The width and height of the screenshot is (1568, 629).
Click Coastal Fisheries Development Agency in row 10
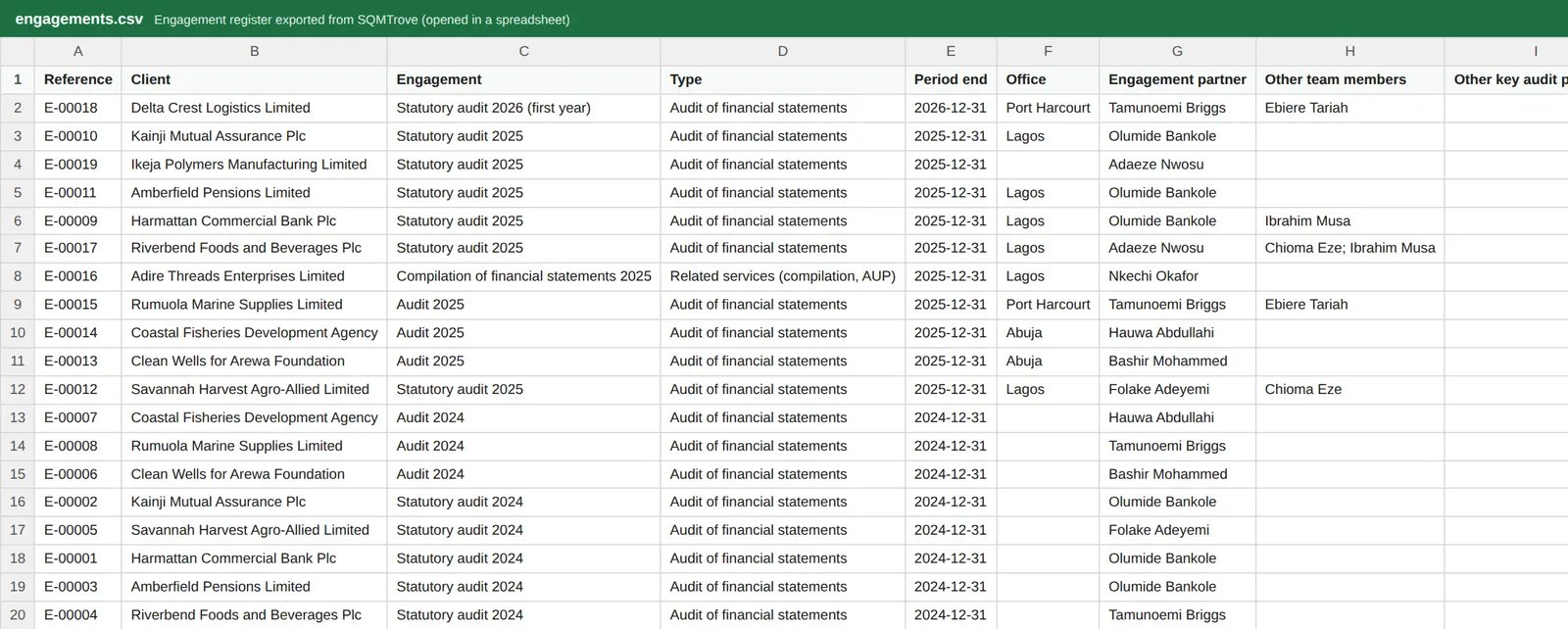(x=254, y=333)
